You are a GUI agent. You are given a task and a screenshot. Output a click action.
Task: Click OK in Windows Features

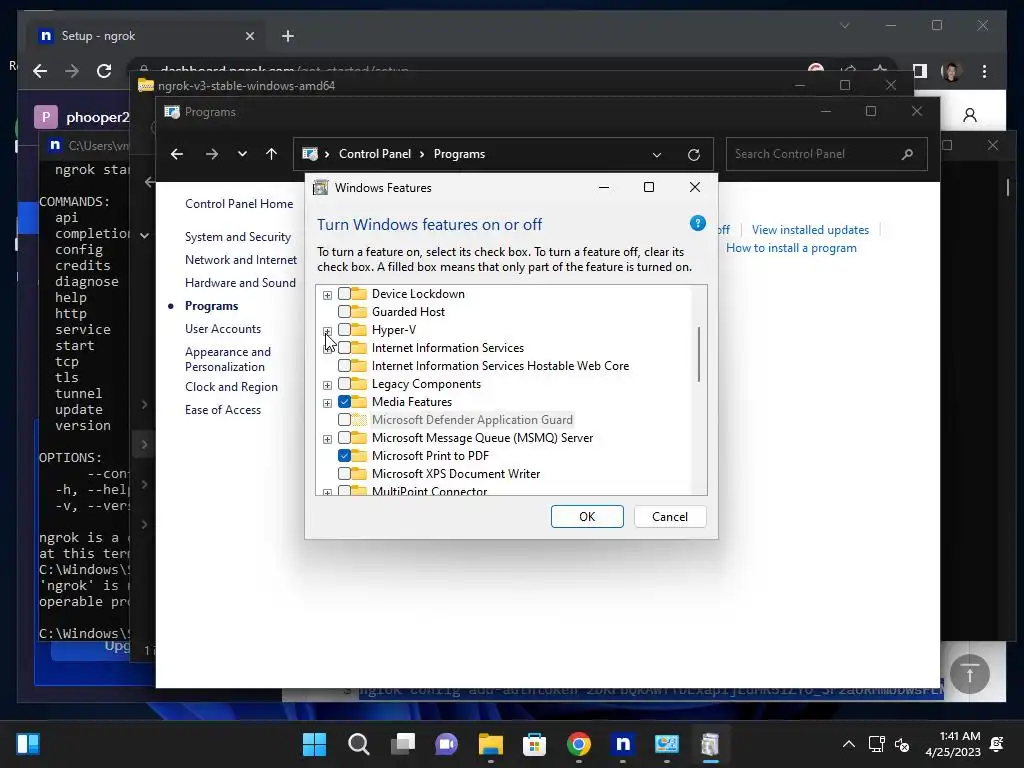point(587,517)
